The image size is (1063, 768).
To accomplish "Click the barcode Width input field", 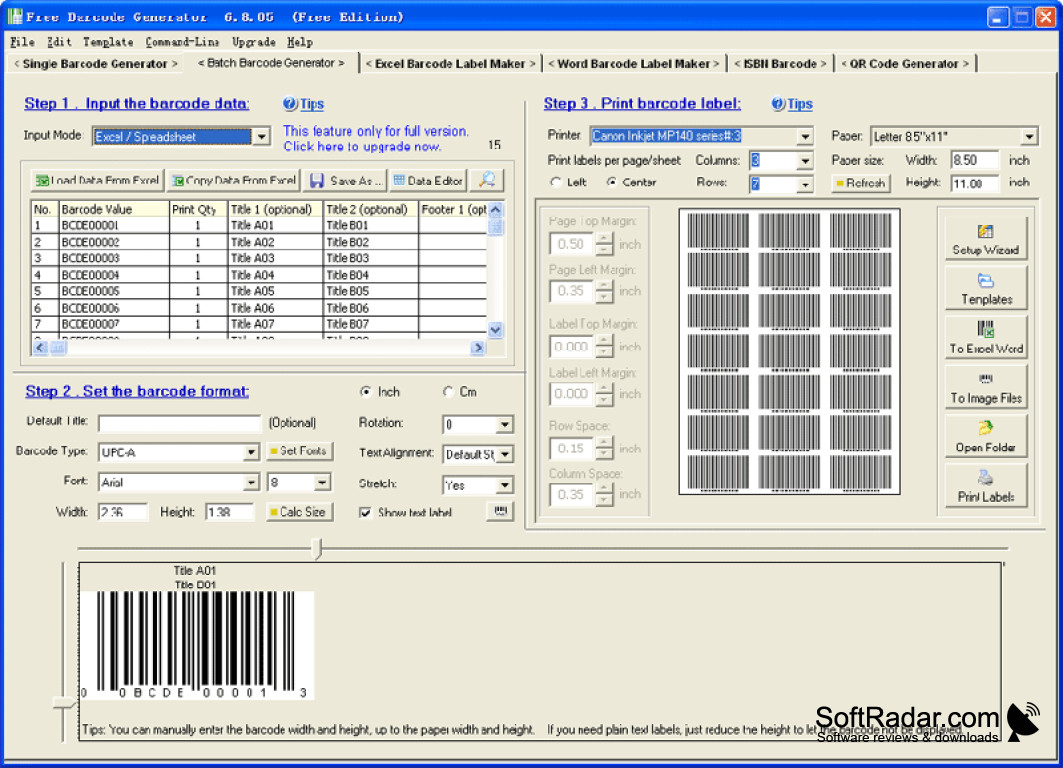I will coord(123,512).
